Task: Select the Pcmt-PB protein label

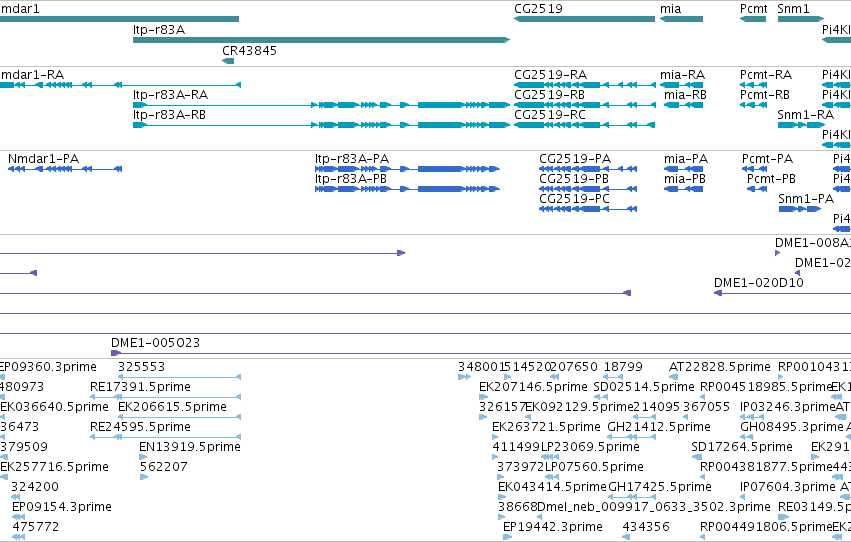Action: coord(771,179)
